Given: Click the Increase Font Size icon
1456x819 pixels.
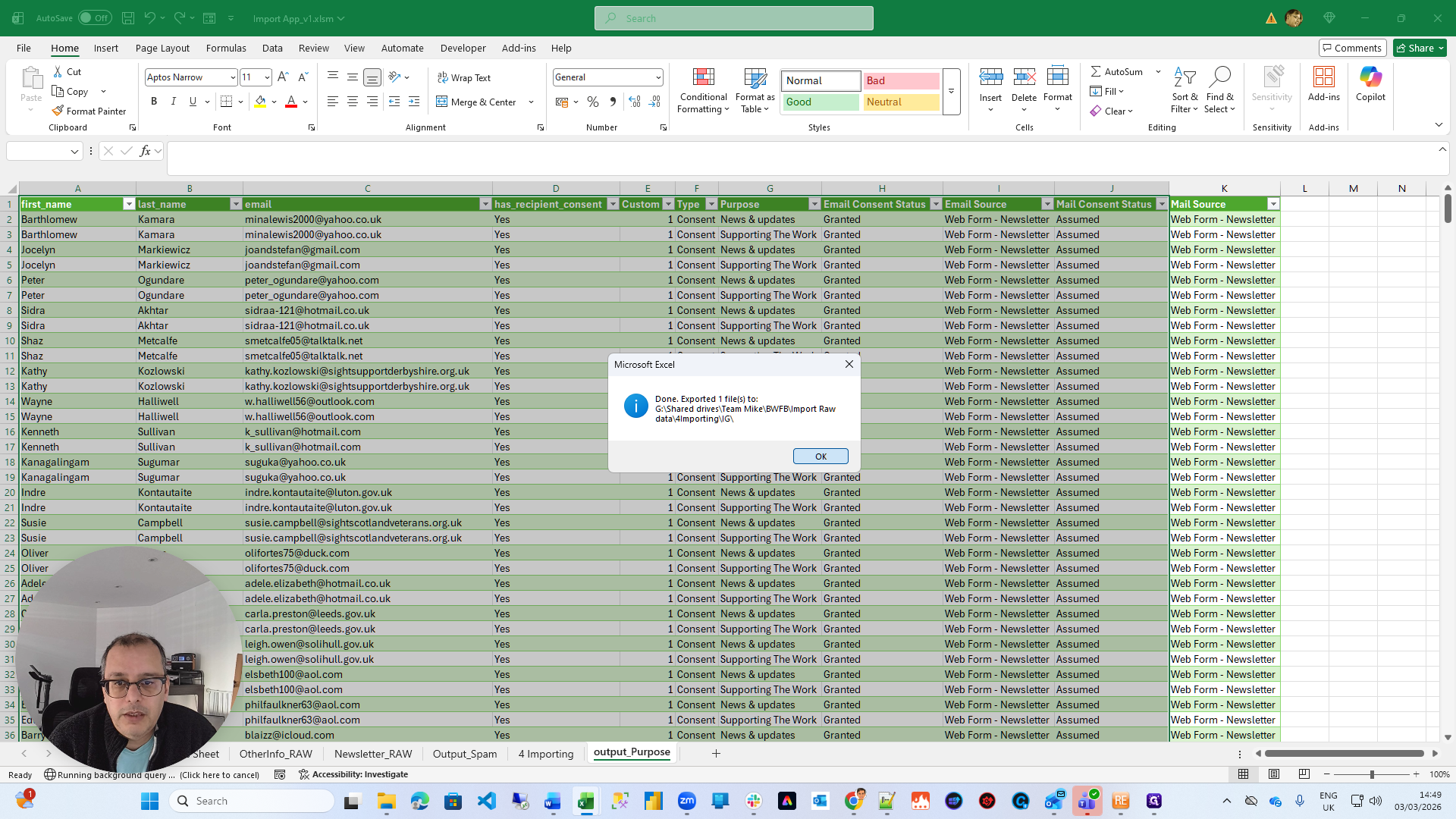Looking at the screenshot, I should coord(283,77).
